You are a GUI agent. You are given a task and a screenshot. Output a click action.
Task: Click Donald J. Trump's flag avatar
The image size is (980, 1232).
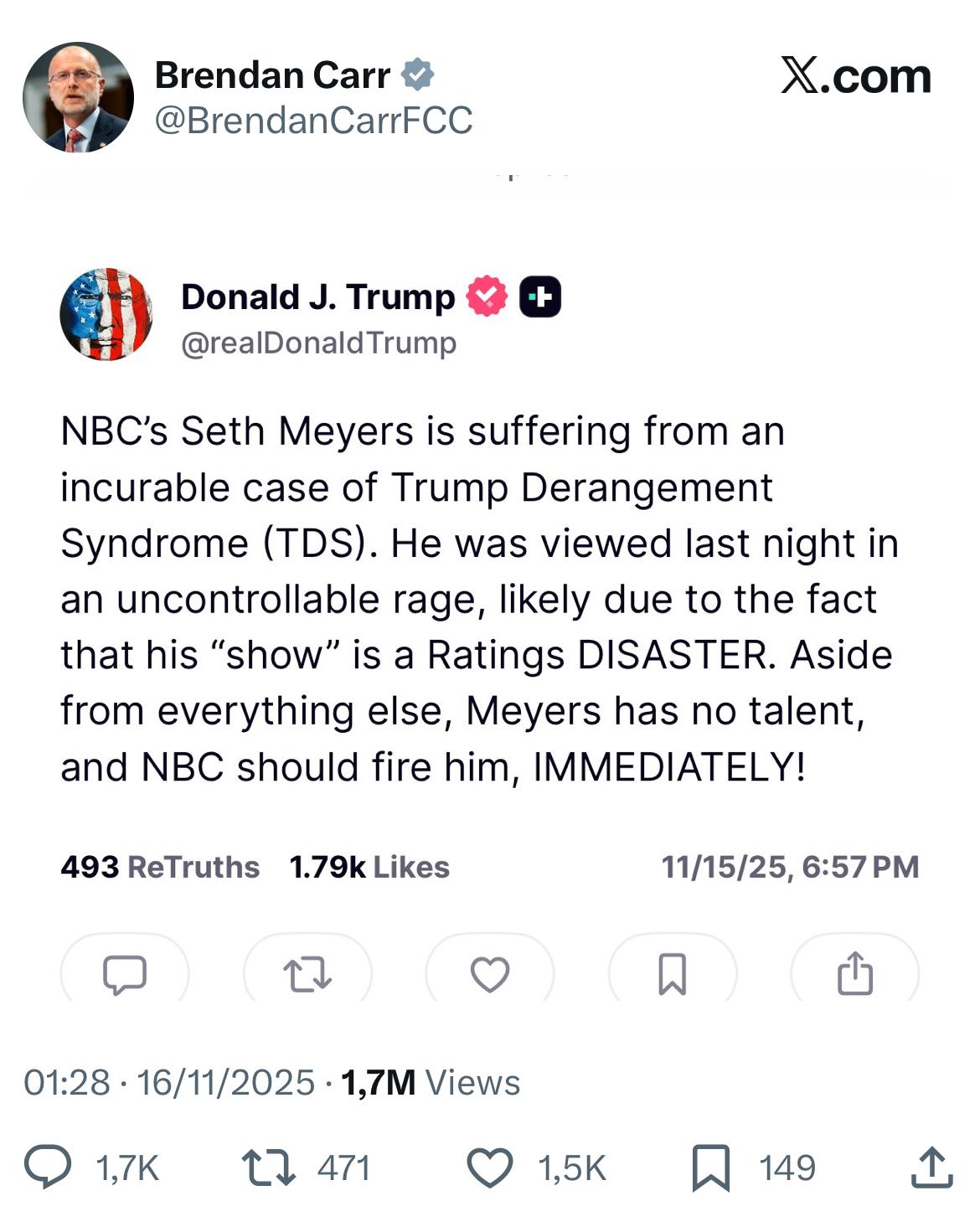(x=106, y=315)
